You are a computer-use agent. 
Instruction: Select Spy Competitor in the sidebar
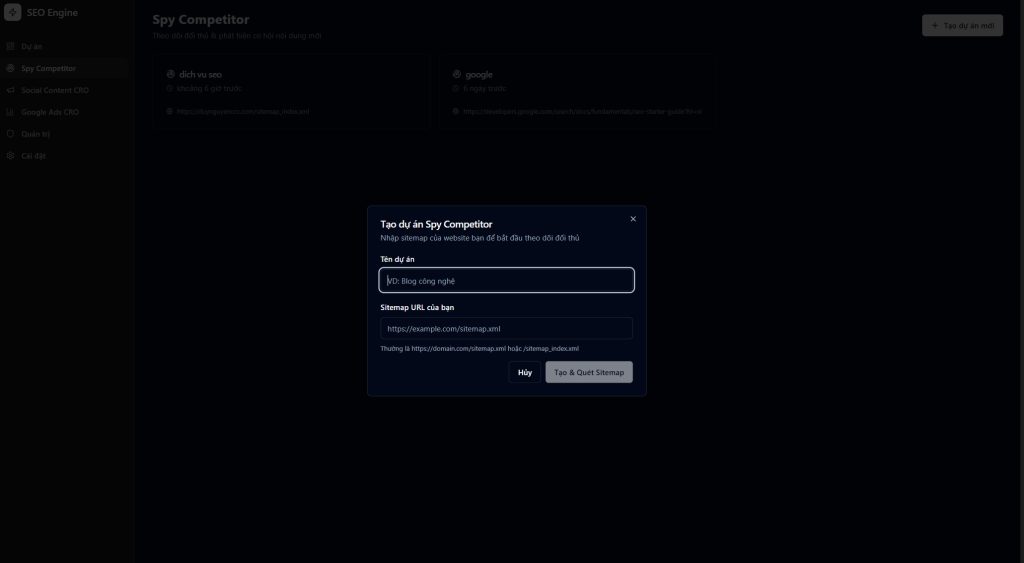pos(65,69)
